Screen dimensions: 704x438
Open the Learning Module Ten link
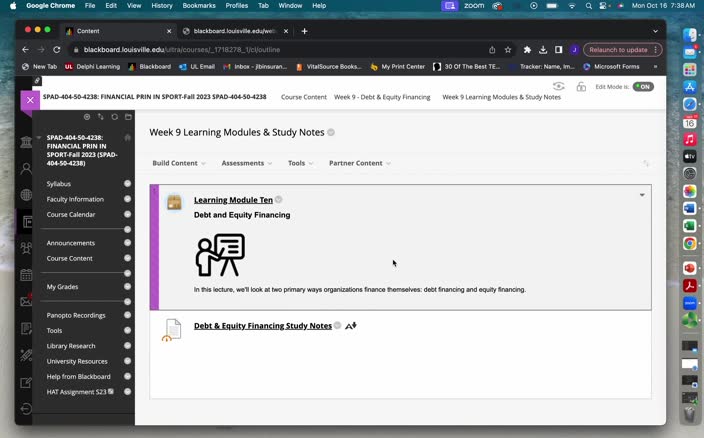coord(233,200)
